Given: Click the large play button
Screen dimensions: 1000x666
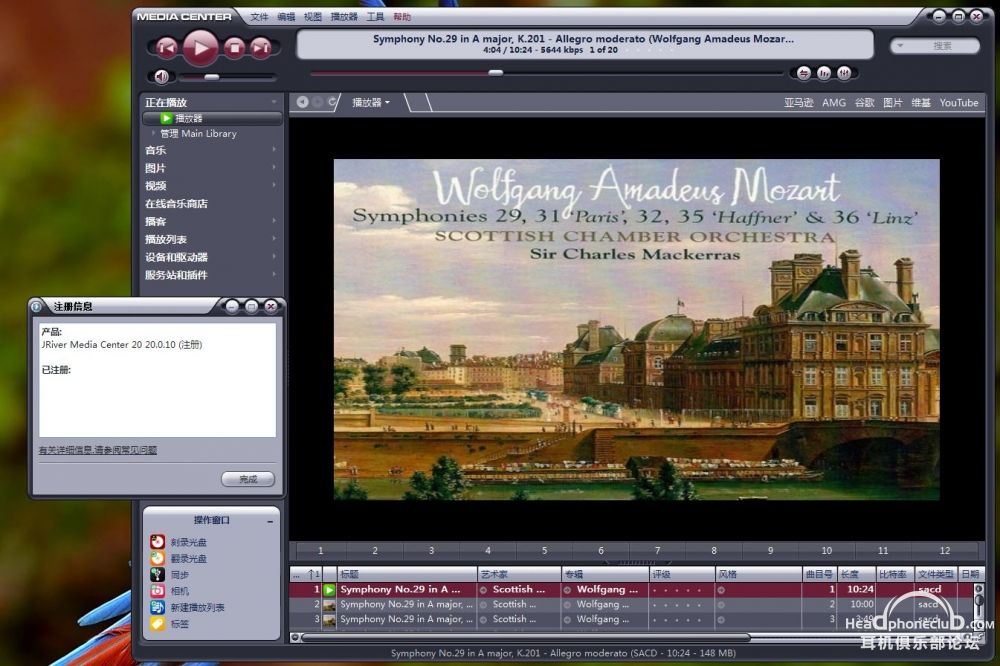Looking at the screenshot, I should click(x=201, y=47).
